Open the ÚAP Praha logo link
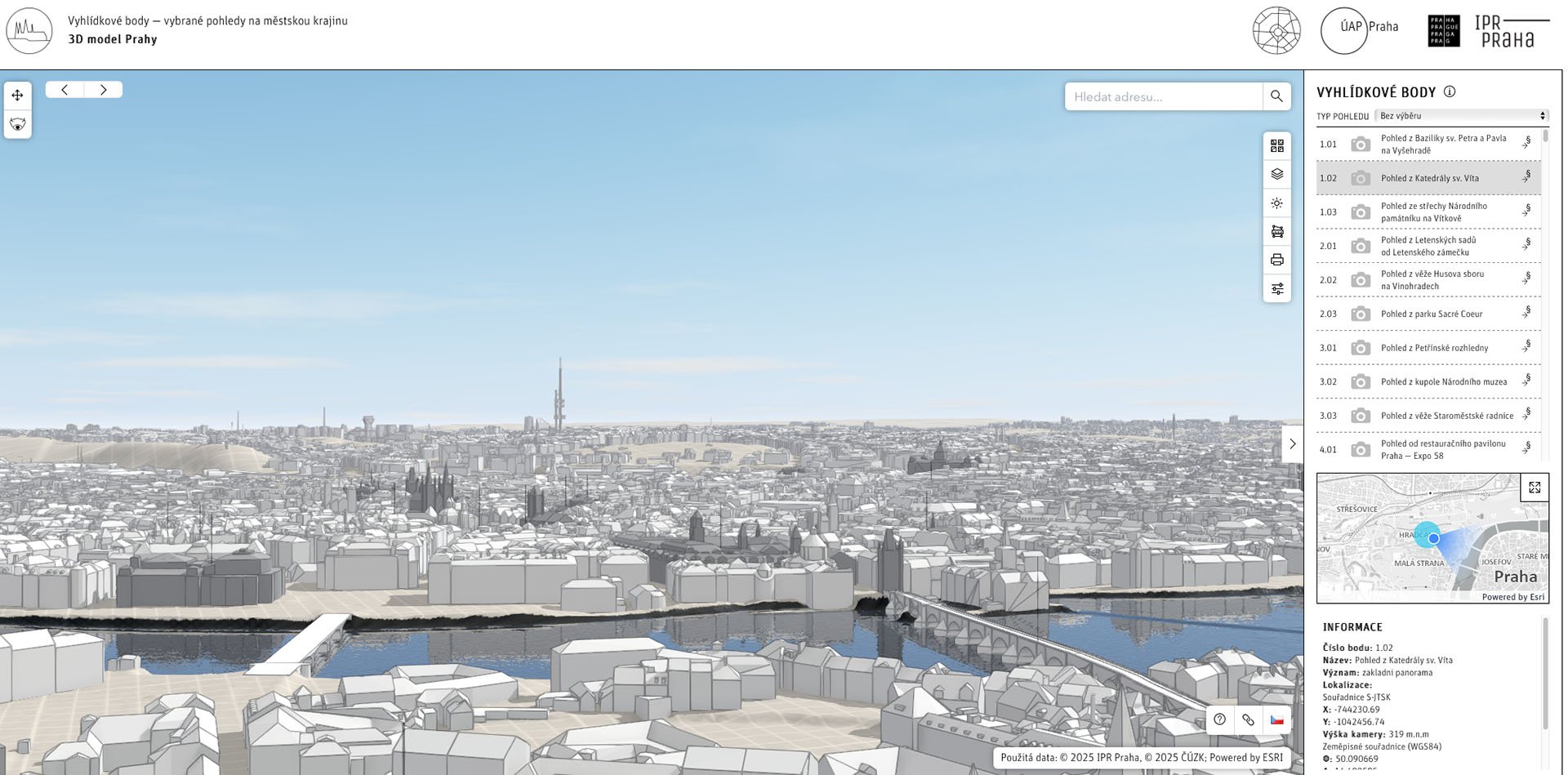The image size is (1568, 775). click(x=1360, y=30)
